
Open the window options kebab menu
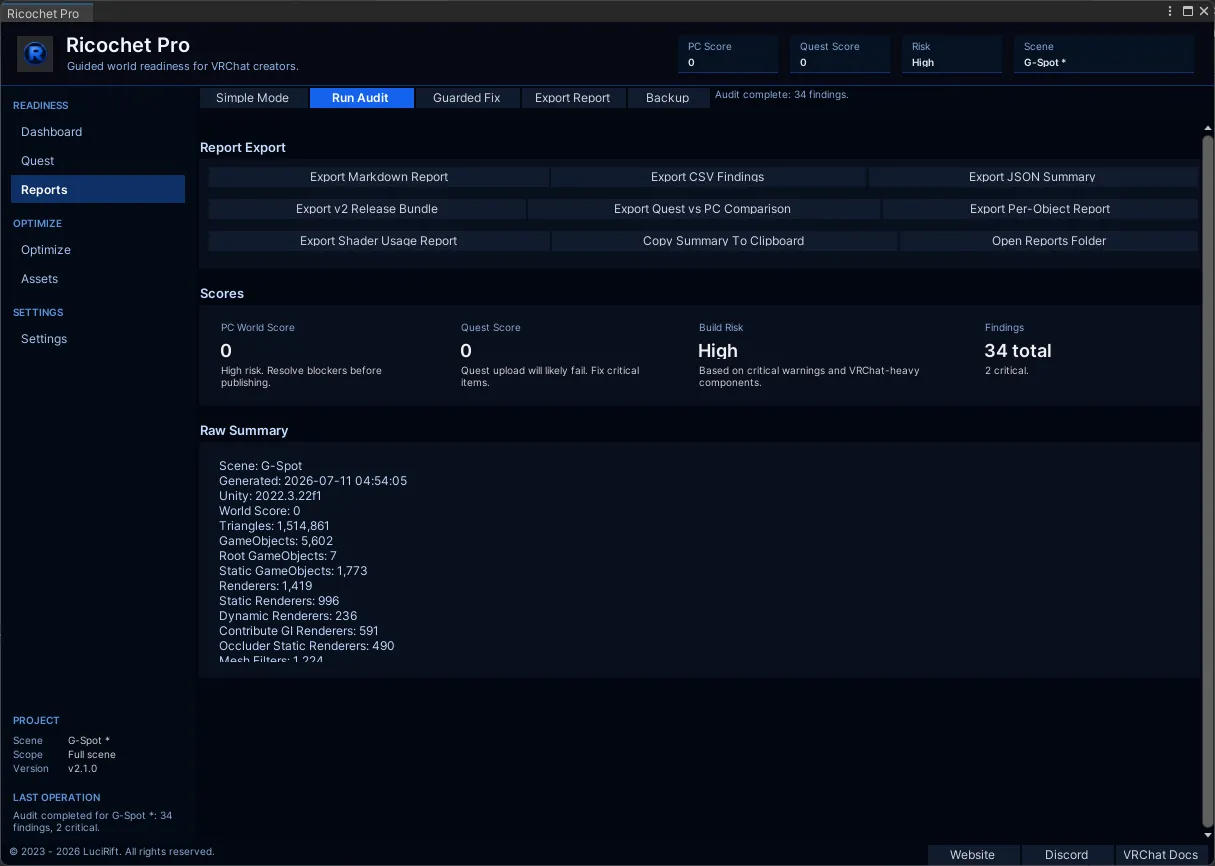point(1170,11)
